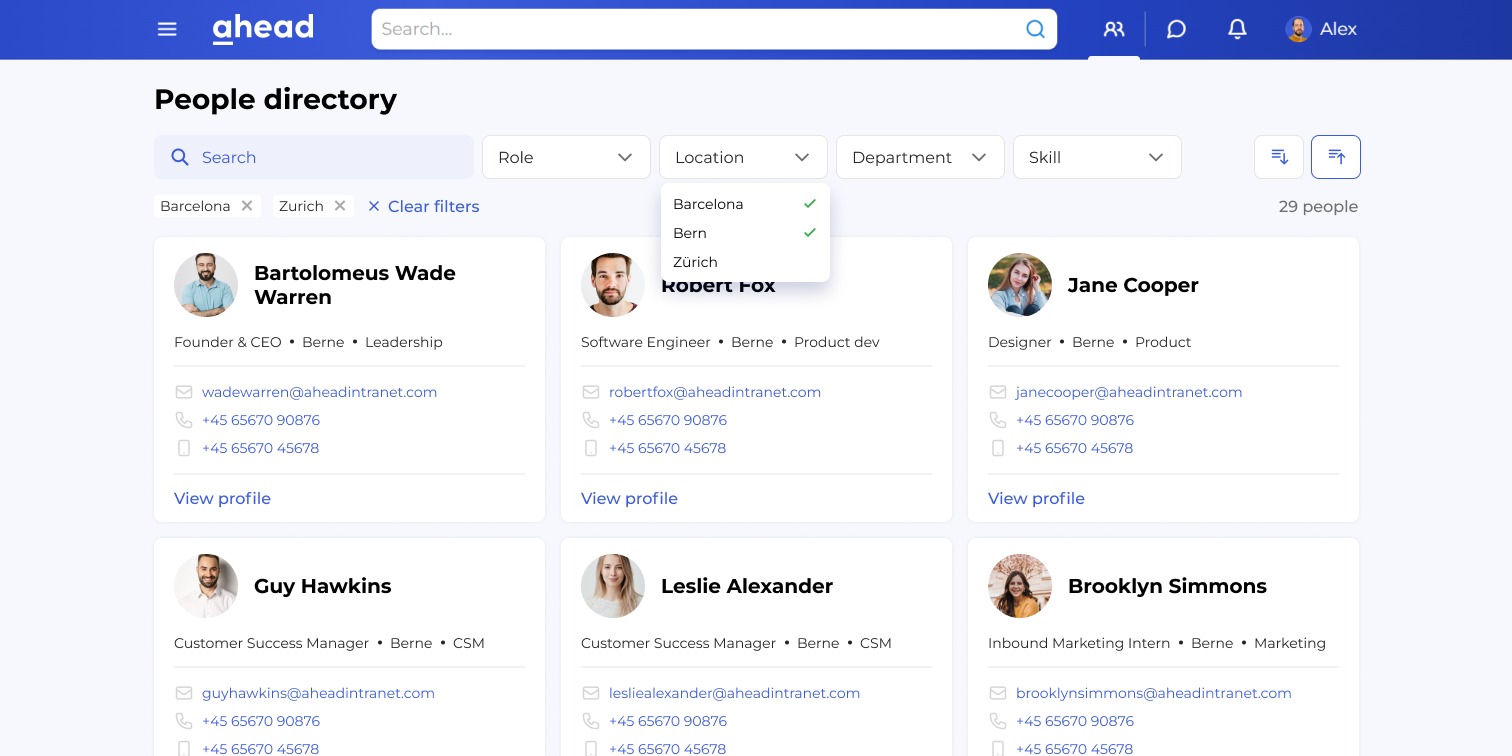Click email icon on Bartolomeus Wade Warren card
1512x756 pixels.
184,392
